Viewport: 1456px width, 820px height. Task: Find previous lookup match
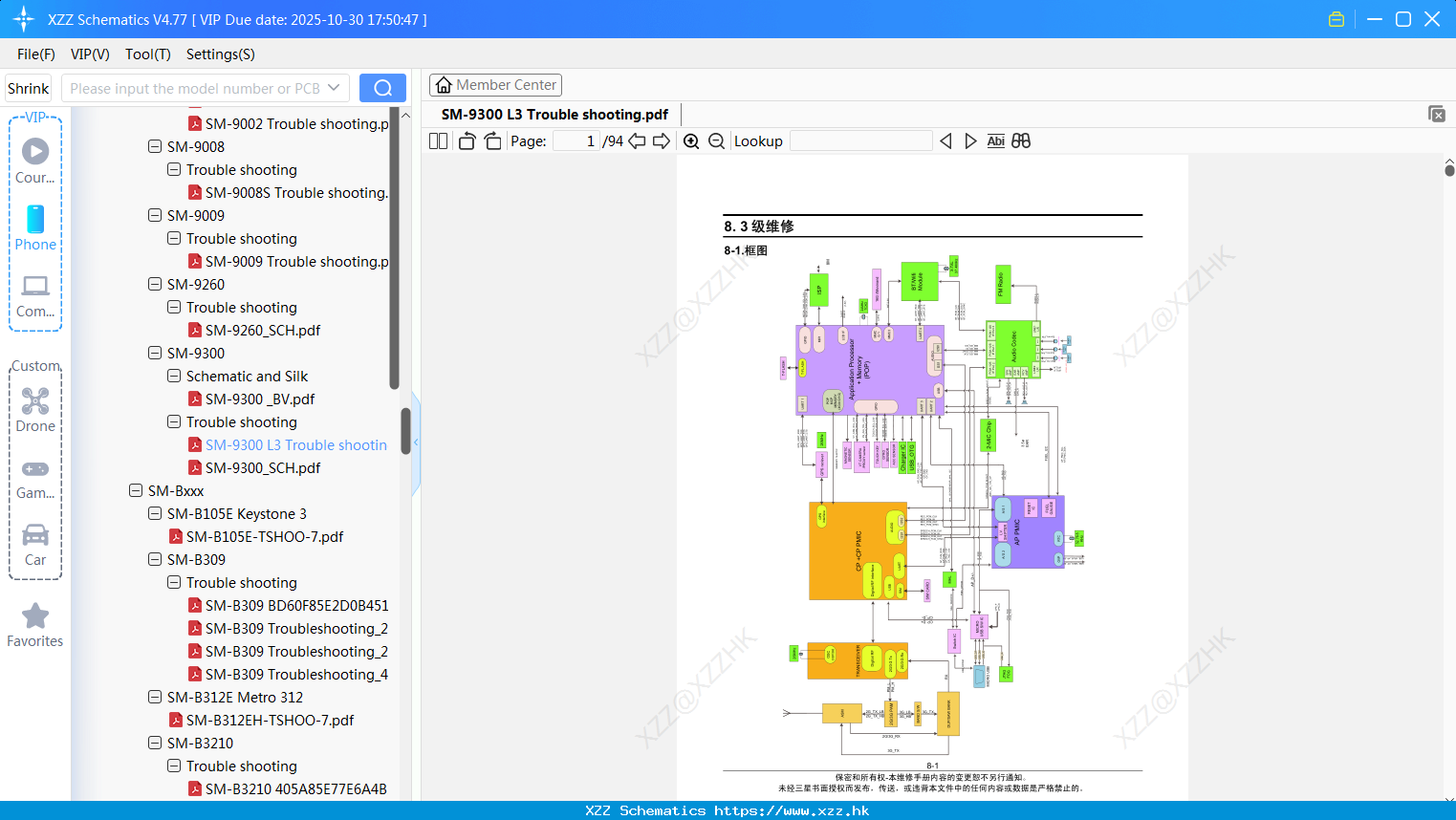[x=945, y=140]
